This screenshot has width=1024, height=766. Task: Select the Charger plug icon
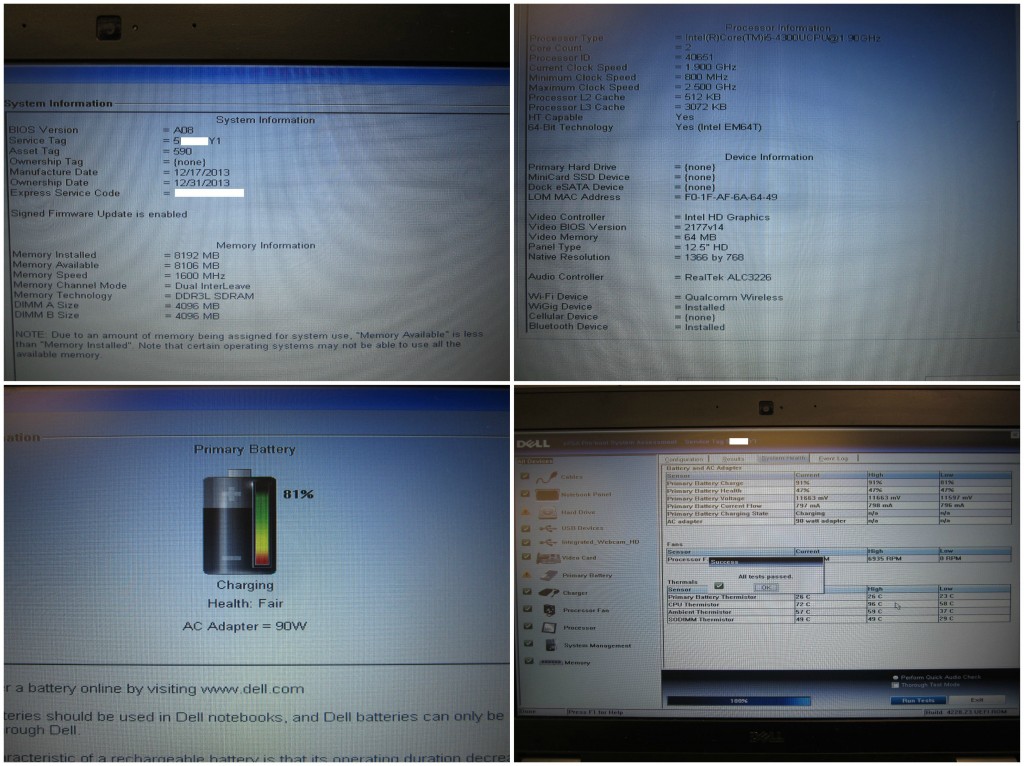pos(549,593)
